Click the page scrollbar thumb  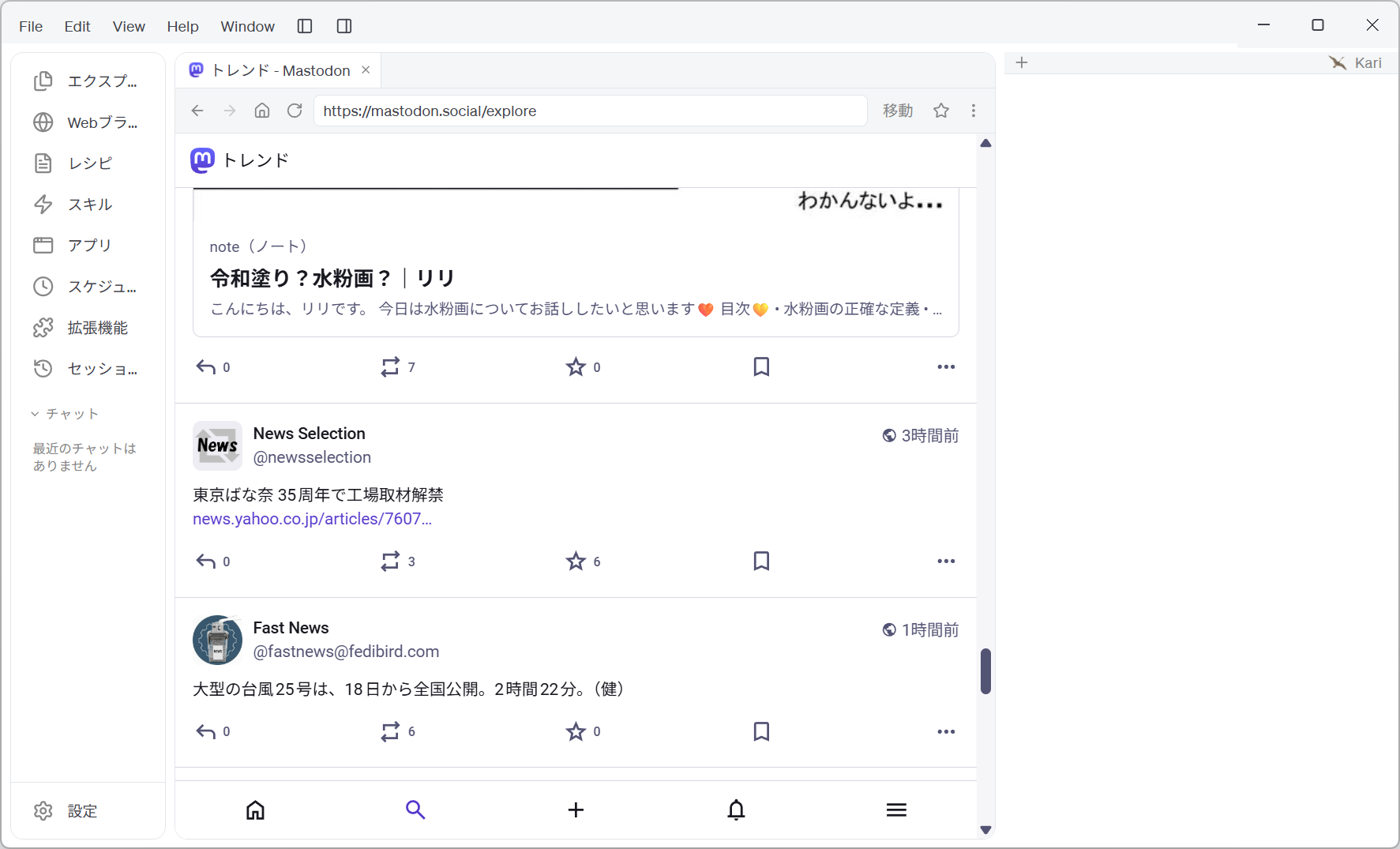[985, 671]
